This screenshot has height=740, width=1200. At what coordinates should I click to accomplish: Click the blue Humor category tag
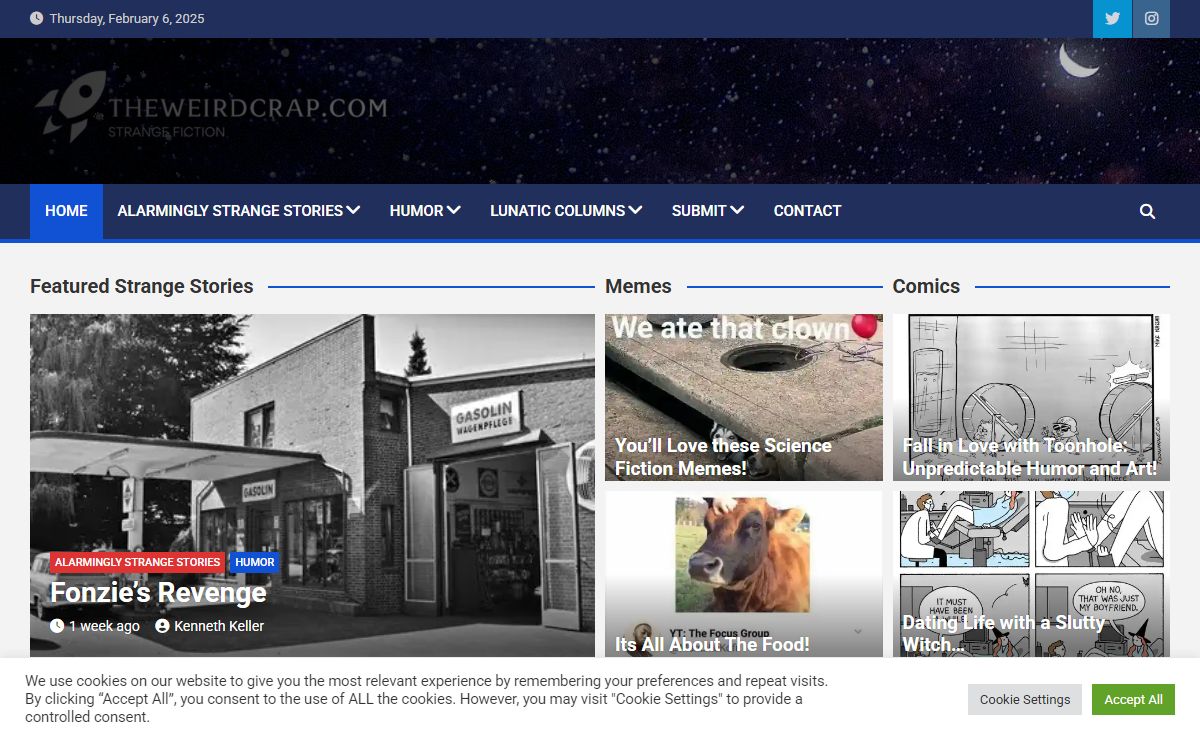255,562
